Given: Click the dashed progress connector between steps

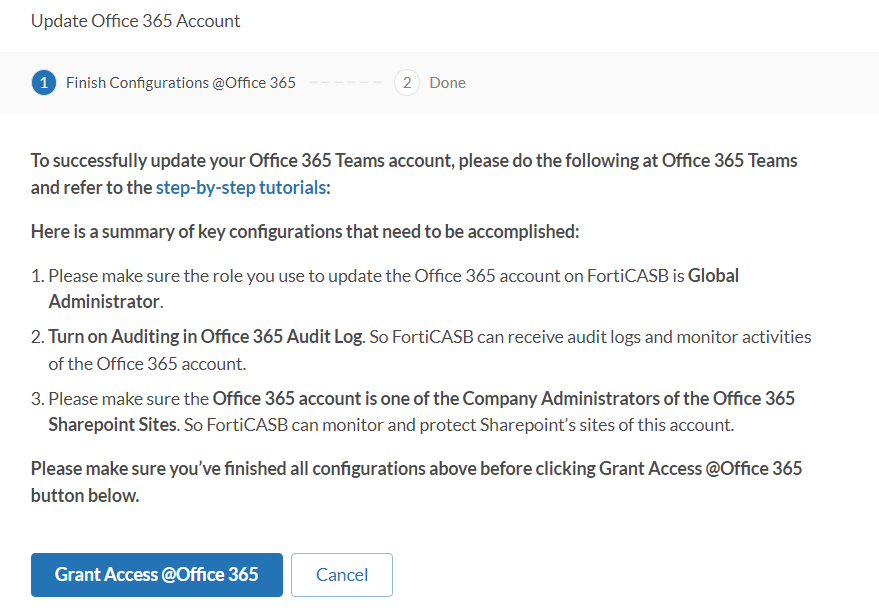Looking at the screenshot, I should [x=346, y=82].
